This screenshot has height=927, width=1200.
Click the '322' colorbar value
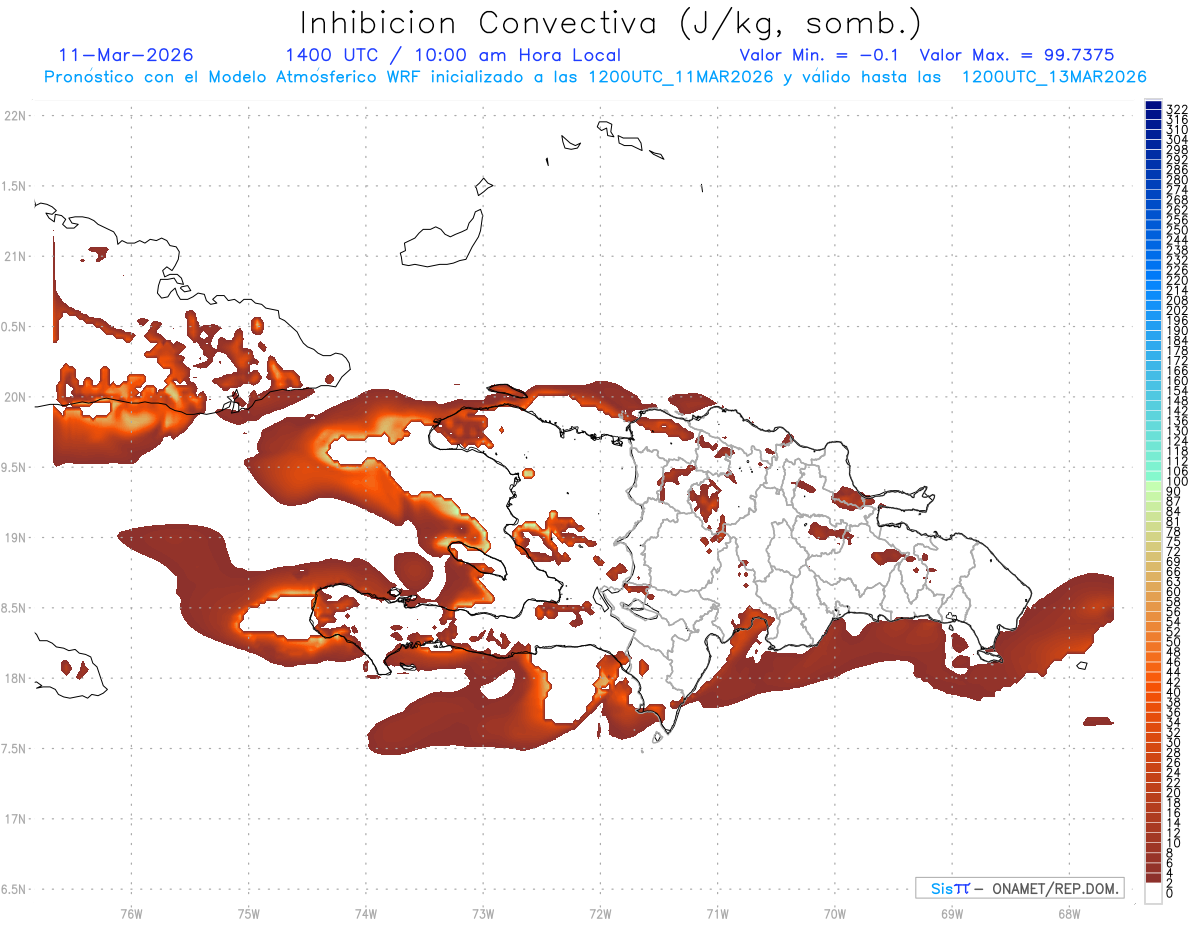pos(1177,108)
